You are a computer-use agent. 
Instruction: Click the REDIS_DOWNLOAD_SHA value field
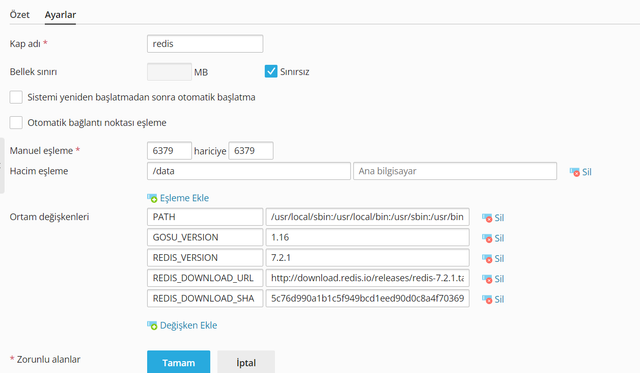click(x=367, y=298)
